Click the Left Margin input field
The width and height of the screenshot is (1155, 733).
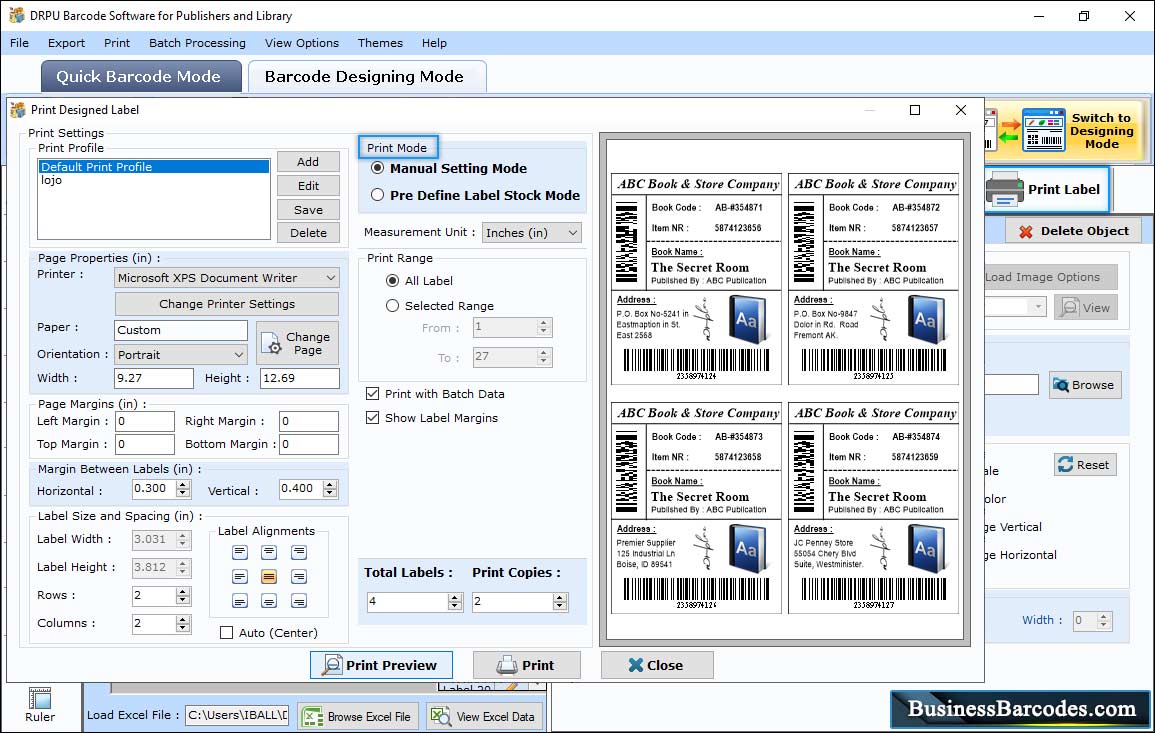pos(145,421)
